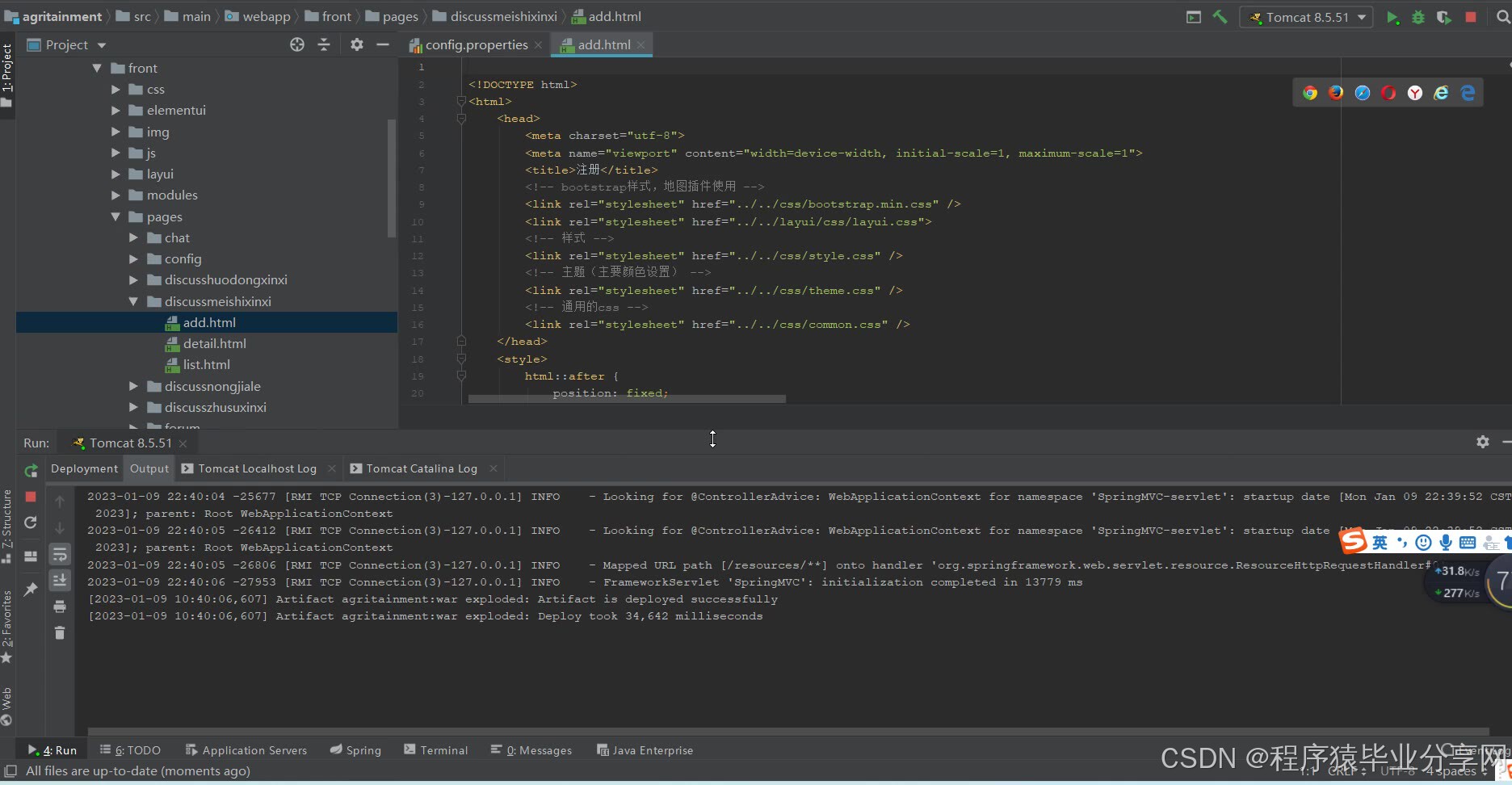Open page preview in Internet Explorer
The image size is (1512, 785).
point(1441,93)
